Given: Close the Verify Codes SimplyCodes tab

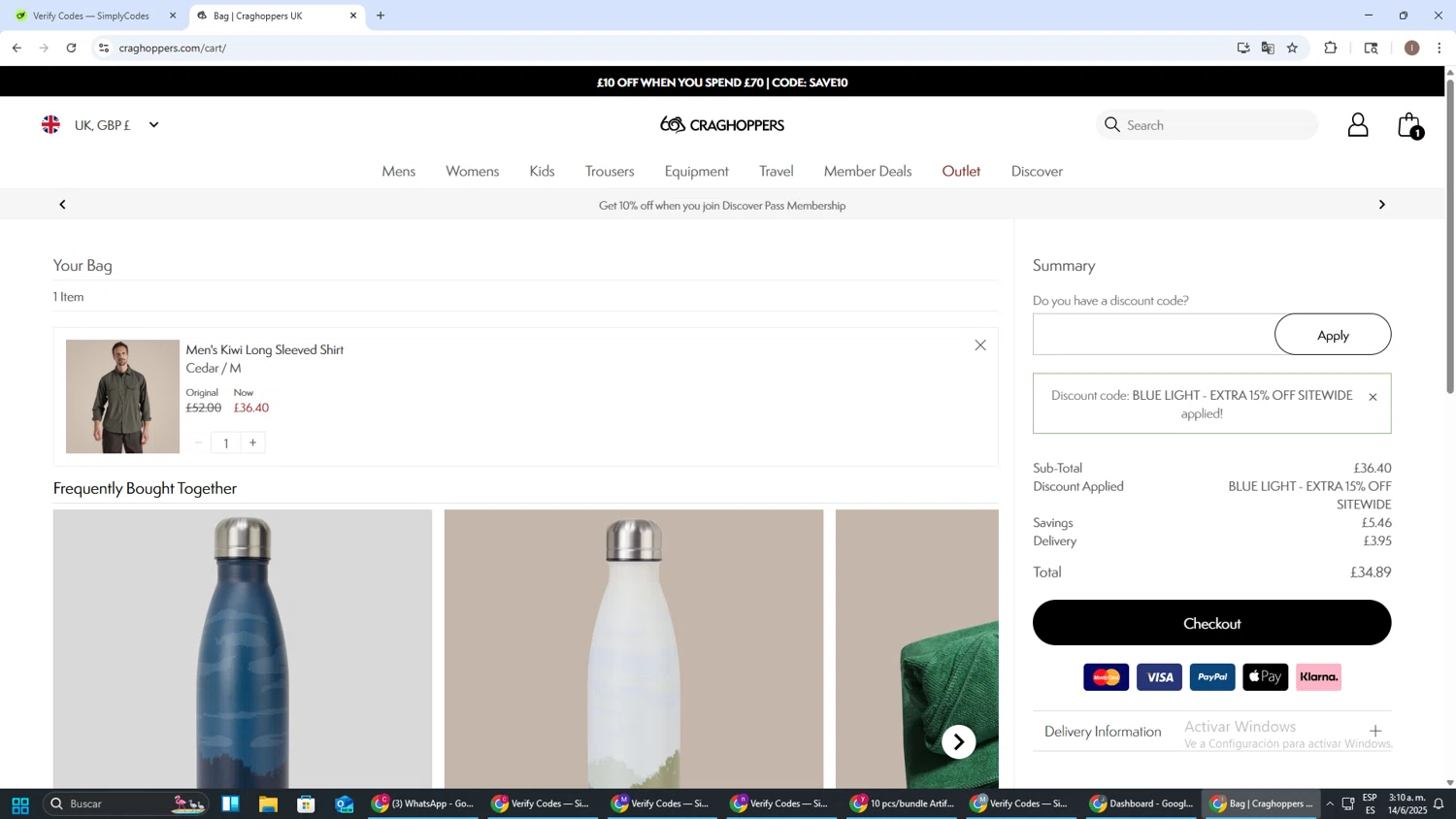Looking at the screenshot, I should (173, 16).
